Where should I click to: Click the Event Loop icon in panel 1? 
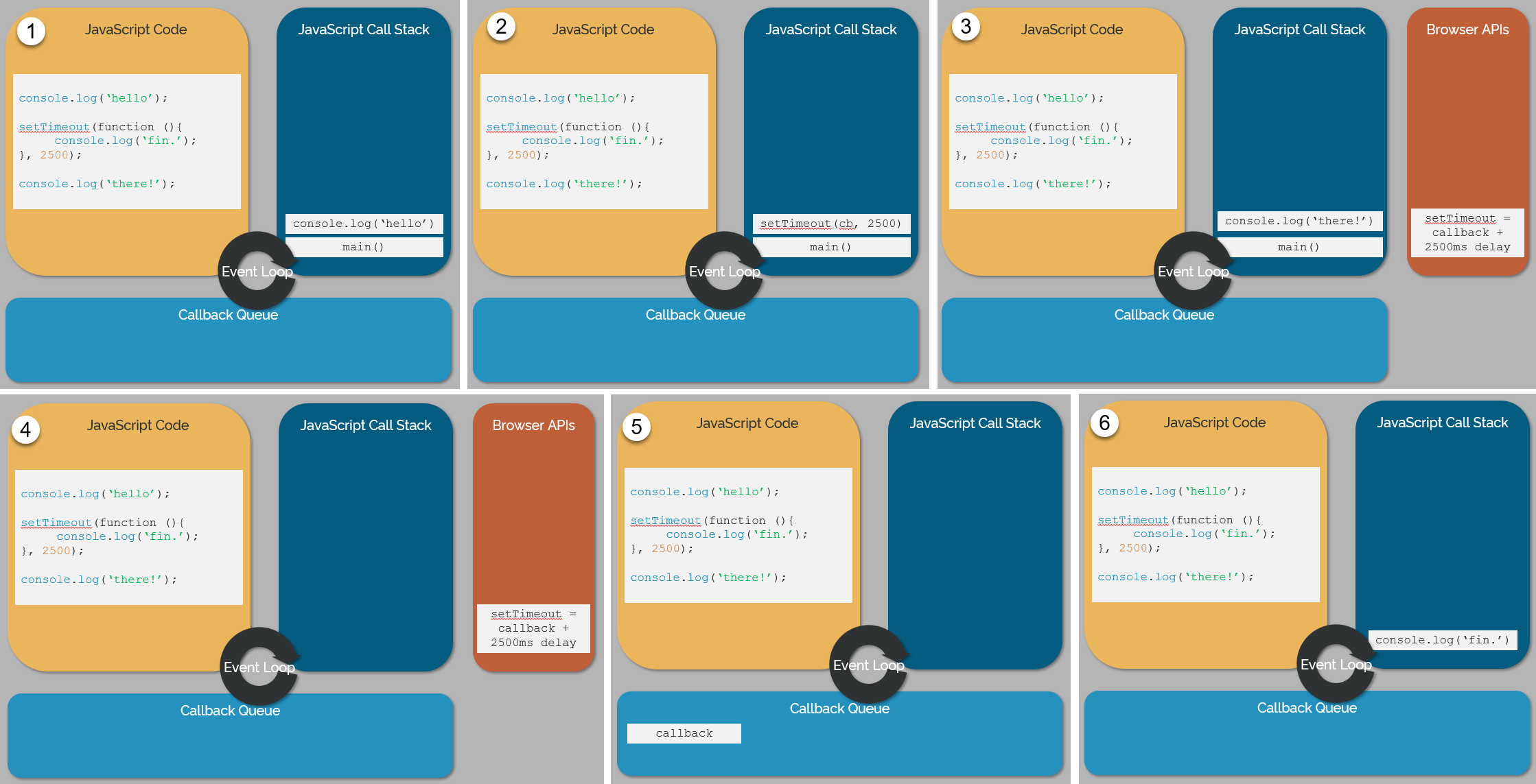tap(257, 271)
